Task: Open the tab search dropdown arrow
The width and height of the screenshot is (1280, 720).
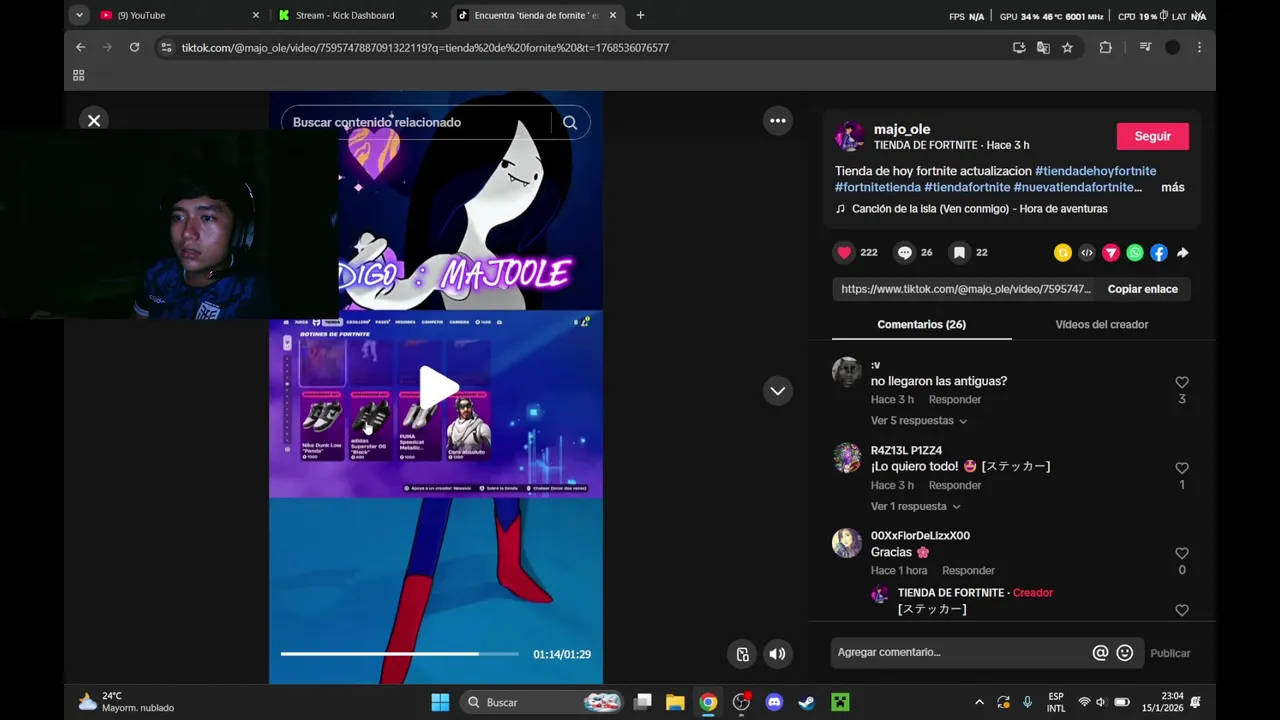Action: tap(79, 15)
